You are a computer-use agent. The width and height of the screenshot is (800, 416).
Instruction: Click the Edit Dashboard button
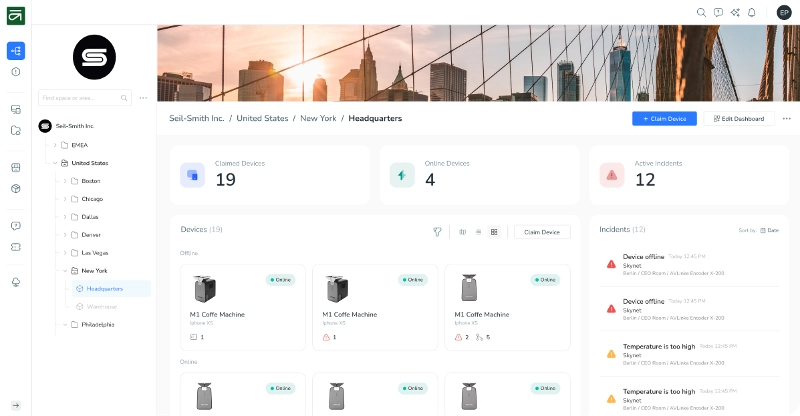click(739, 118)
